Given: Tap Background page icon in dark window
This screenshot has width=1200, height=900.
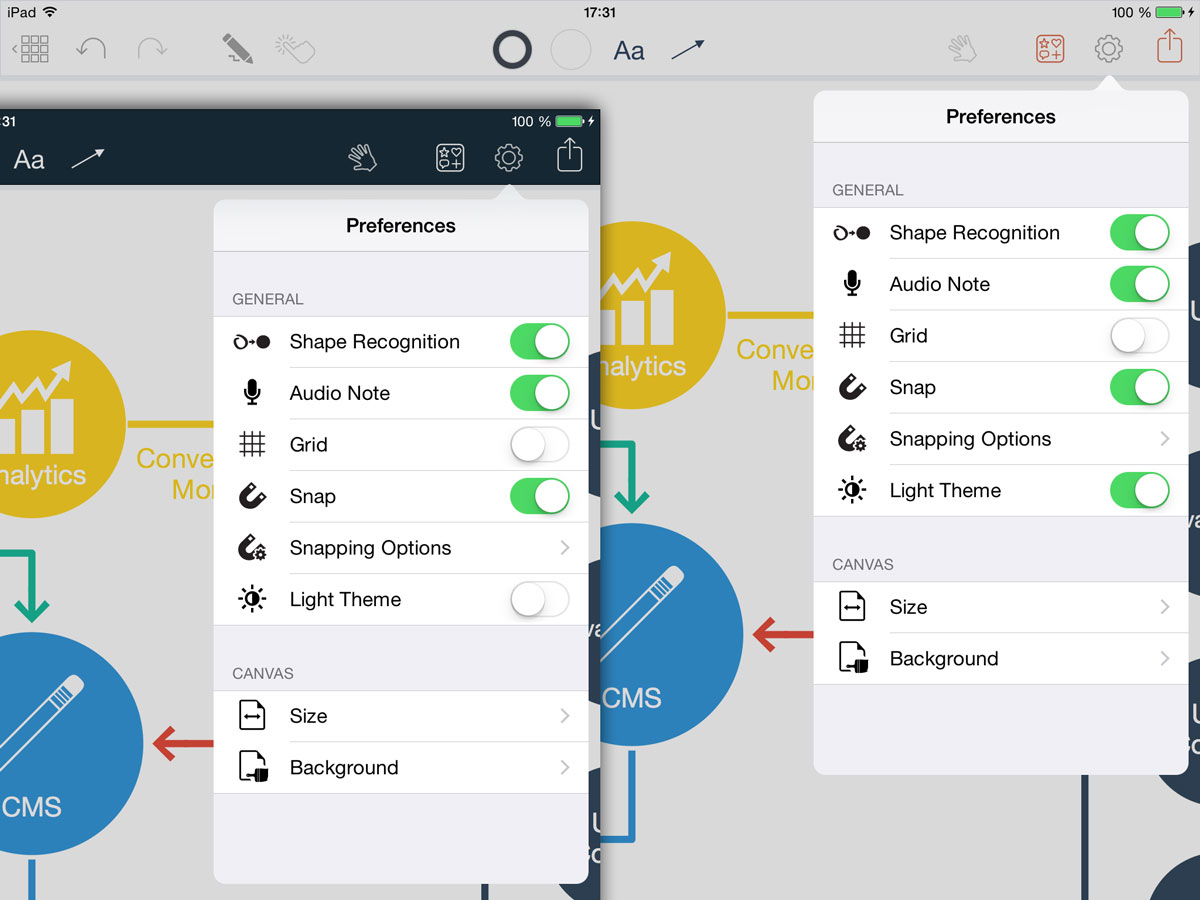Looking at the screenshot, I should 254,767.
